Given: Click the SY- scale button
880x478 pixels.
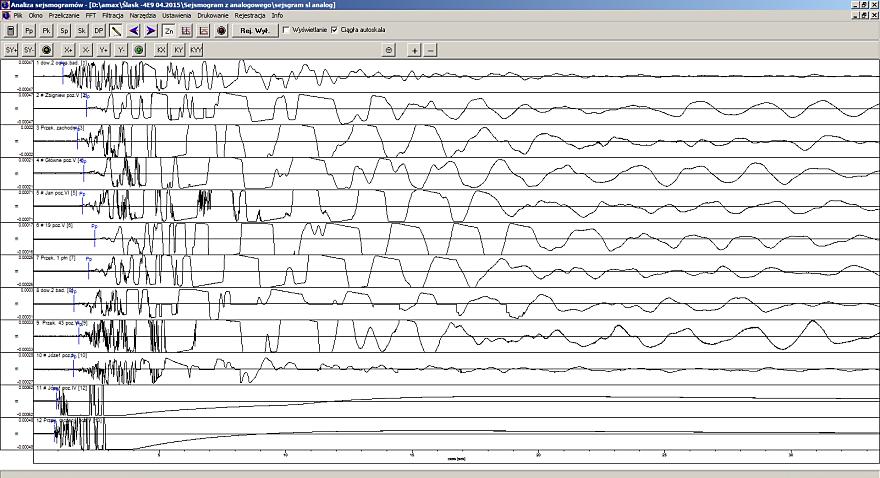Looking at the screenshot, I should pos(29,50).
